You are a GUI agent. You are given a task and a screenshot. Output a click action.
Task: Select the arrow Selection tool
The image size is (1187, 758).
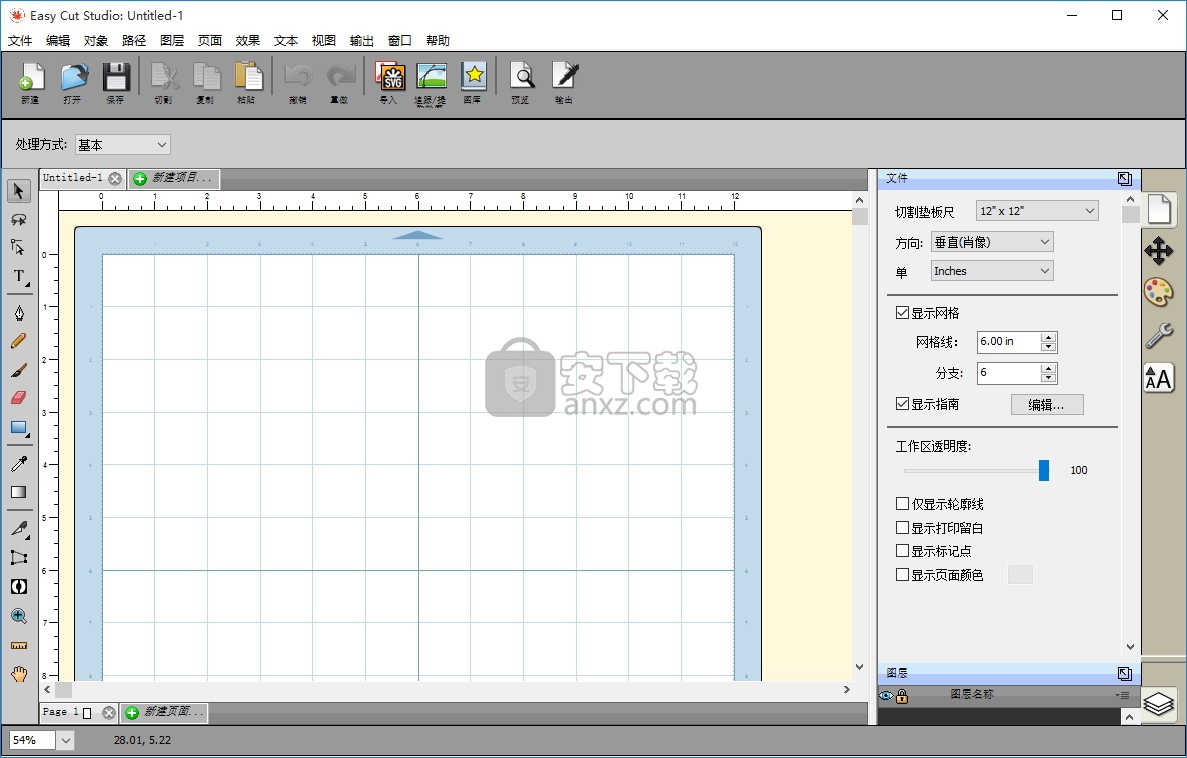pyautogui.click(x=19, y=191)
